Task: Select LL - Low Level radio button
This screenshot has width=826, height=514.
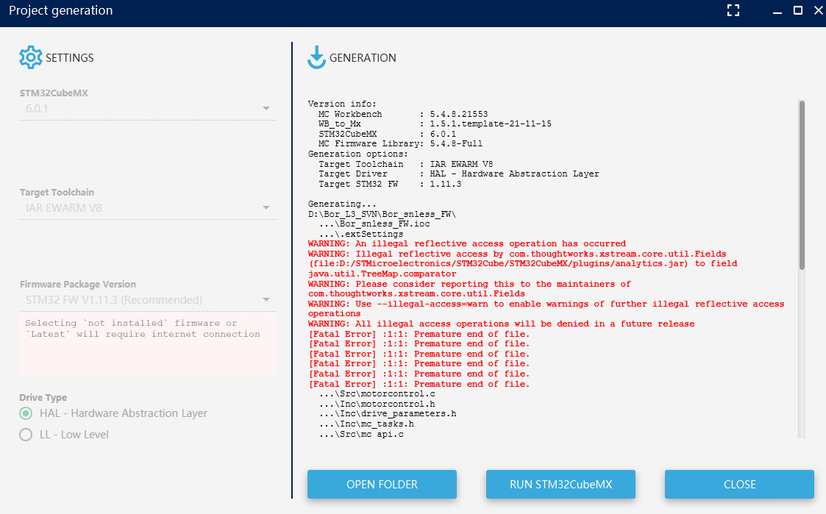Action: (x=26, y=434)
